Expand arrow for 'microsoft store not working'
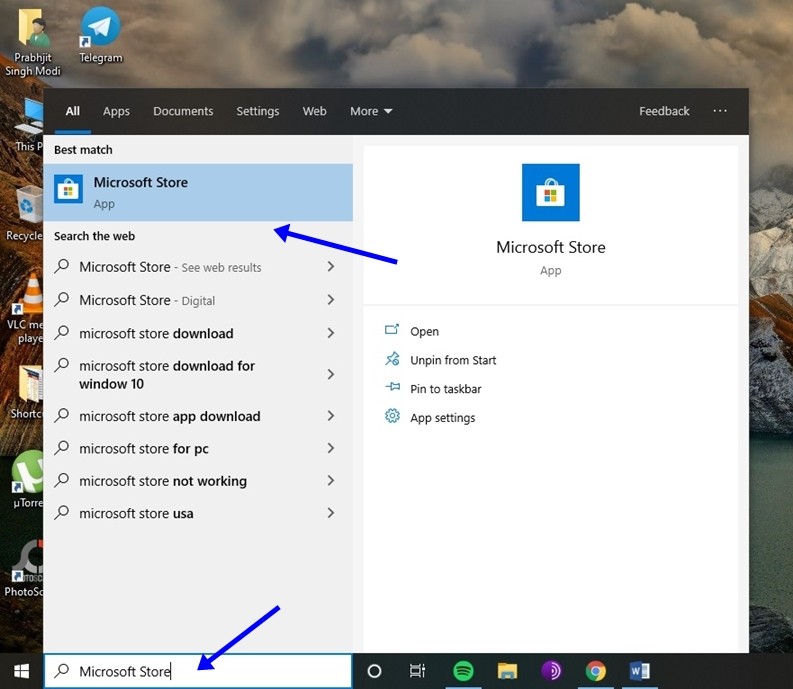Screen dimensions: 793x689 (x=331, y=481)
